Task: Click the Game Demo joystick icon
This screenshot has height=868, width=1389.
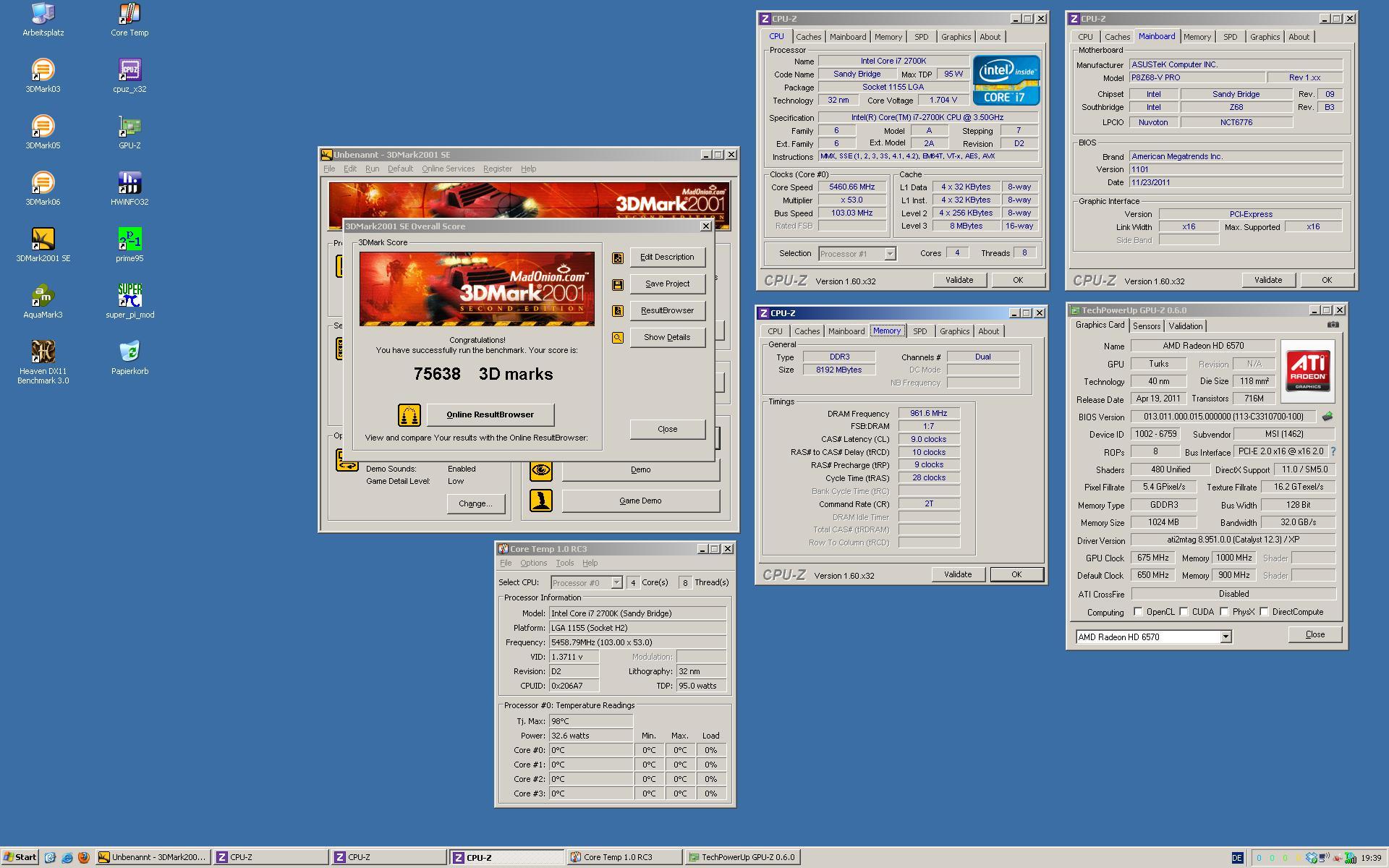Action: tap(541, 501)
